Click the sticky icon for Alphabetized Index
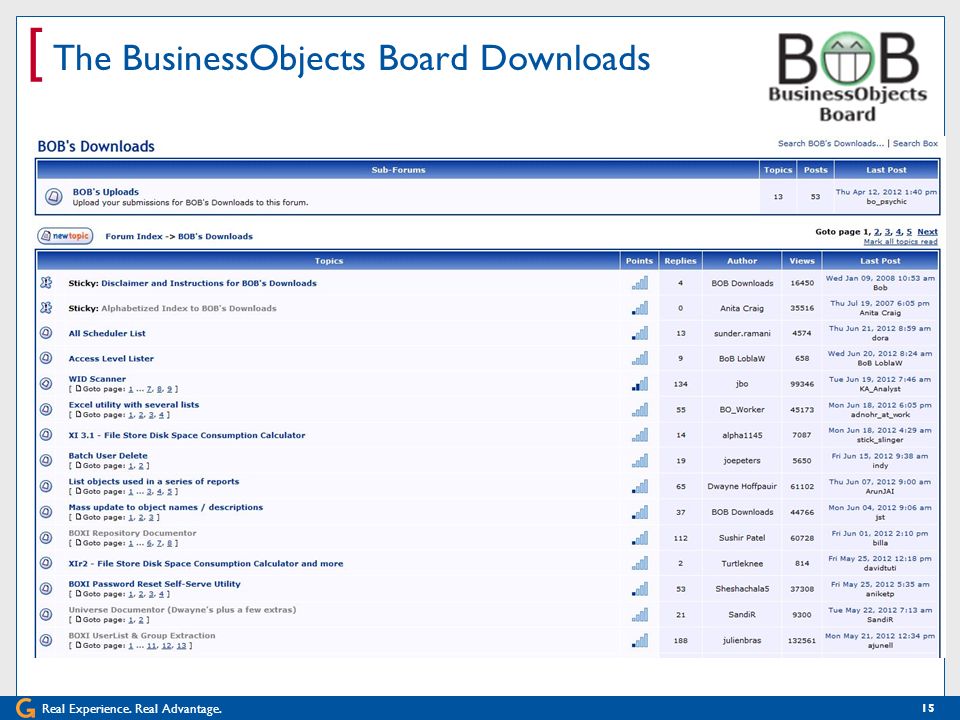Viewport: 960px width, 720px height. (46, 308)
